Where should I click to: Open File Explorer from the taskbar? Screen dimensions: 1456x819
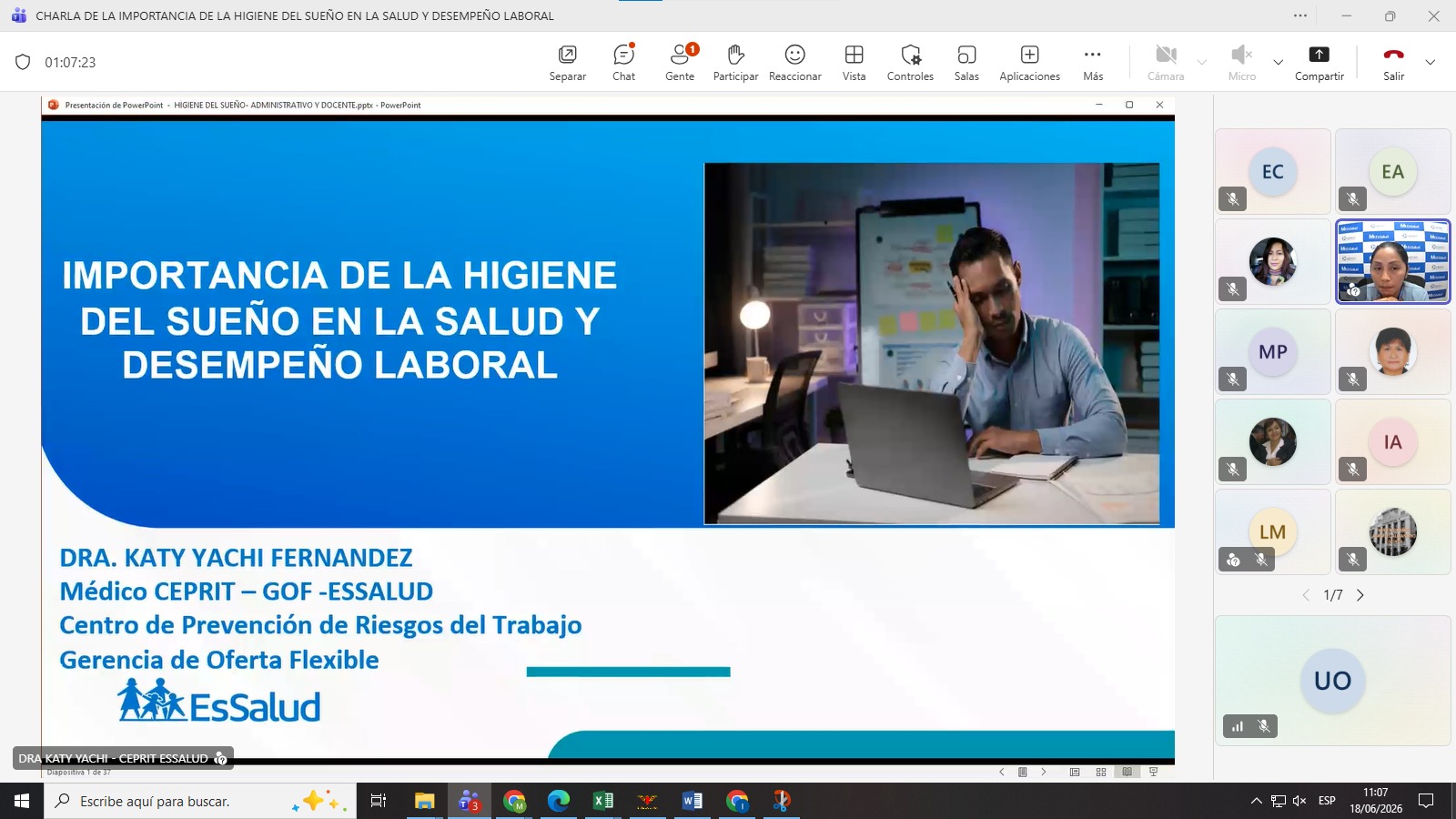pos(424,801)
